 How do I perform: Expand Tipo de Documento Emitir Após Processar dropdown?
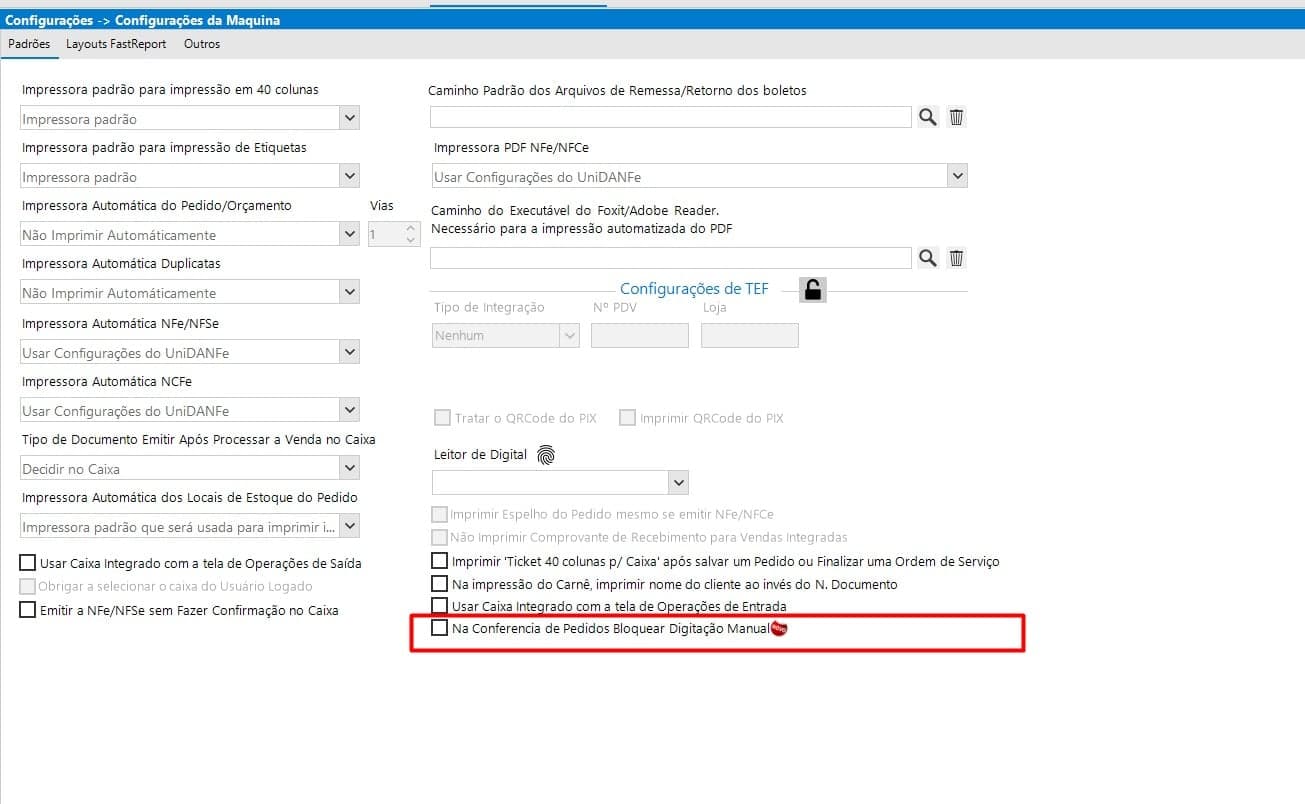click(349, 468)
